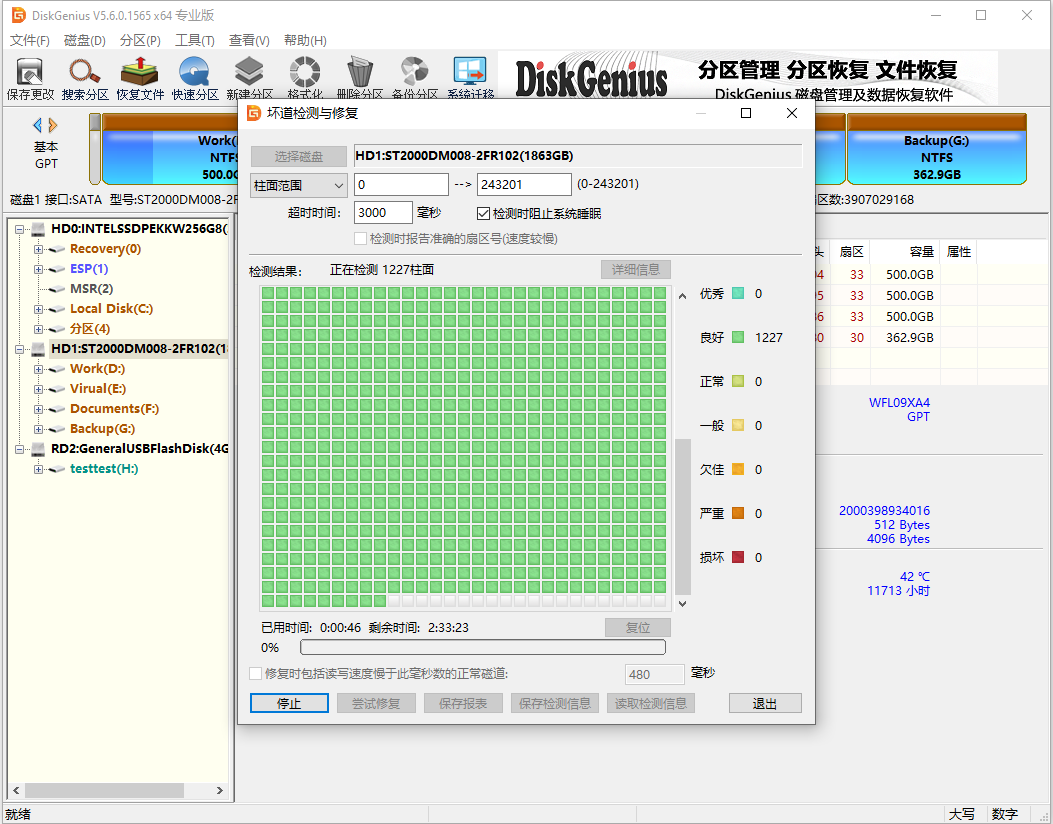
Task: Click the HD0 Intel SSD disk icon
Action: [x=38, y=229]
